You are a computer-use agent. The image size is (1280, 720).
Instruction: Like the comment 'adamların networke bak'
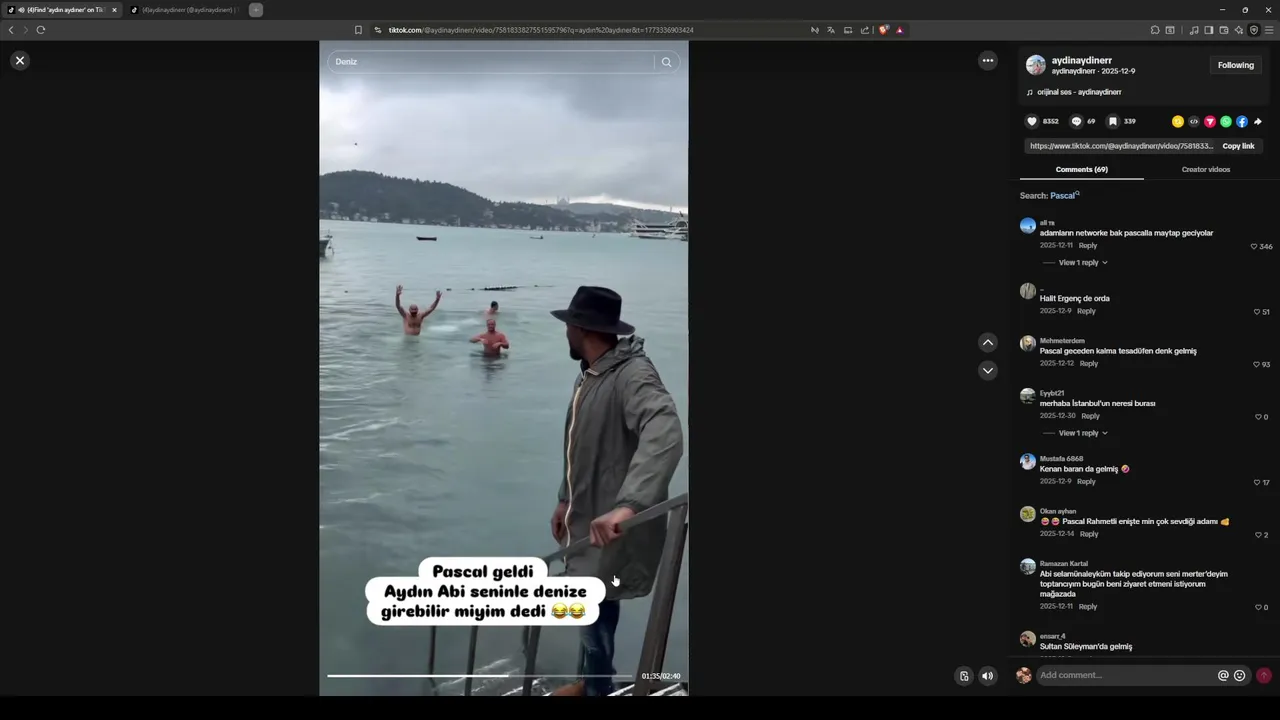click(x=1254, y=246)
